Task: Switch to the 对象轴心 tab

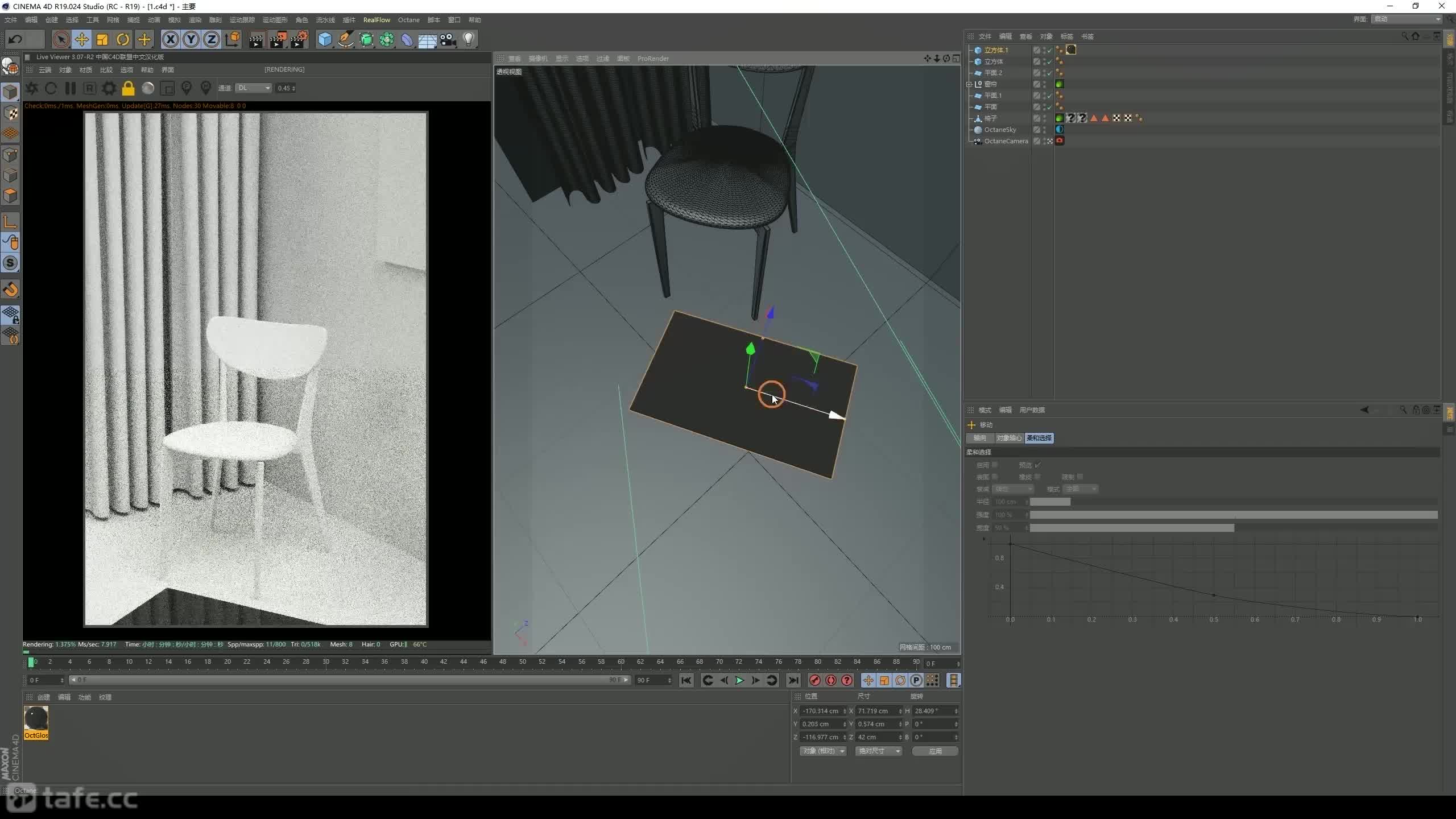Action: click(x=1008, y=438)
